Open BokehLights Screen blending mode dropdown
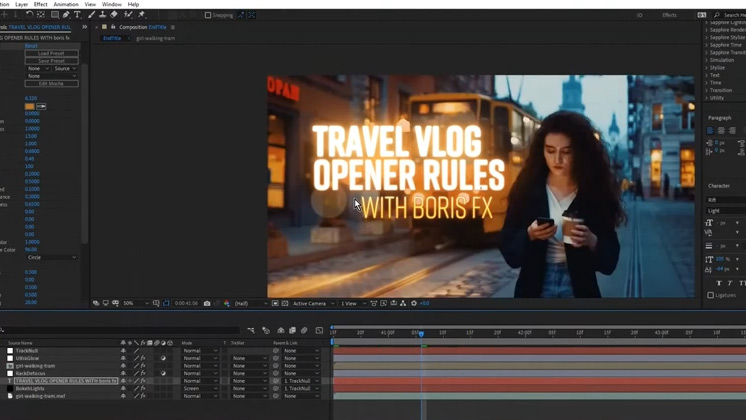The height and width of the screenshot is (420, 746). (200, 389)
